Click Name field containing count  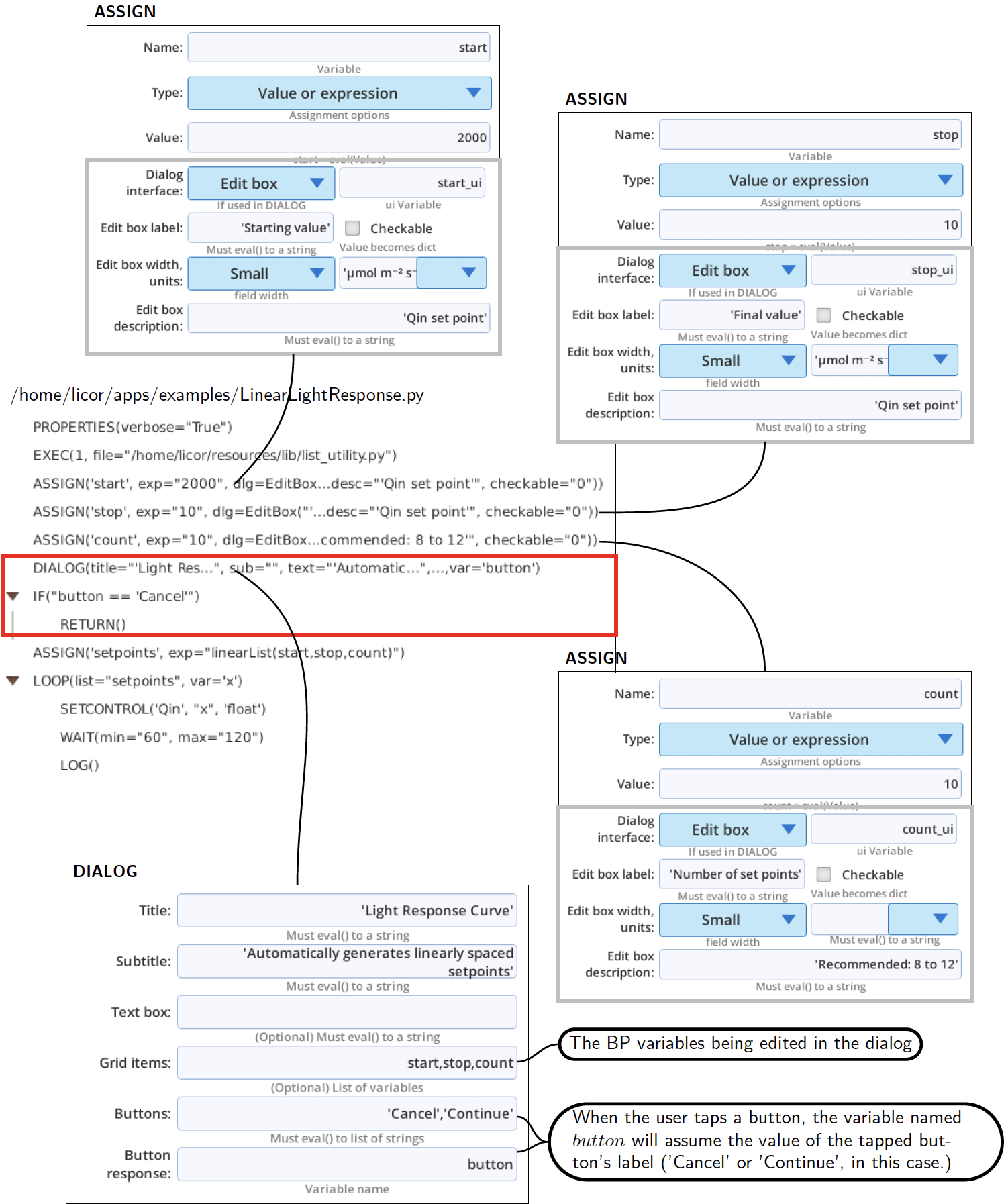[810, 694]
